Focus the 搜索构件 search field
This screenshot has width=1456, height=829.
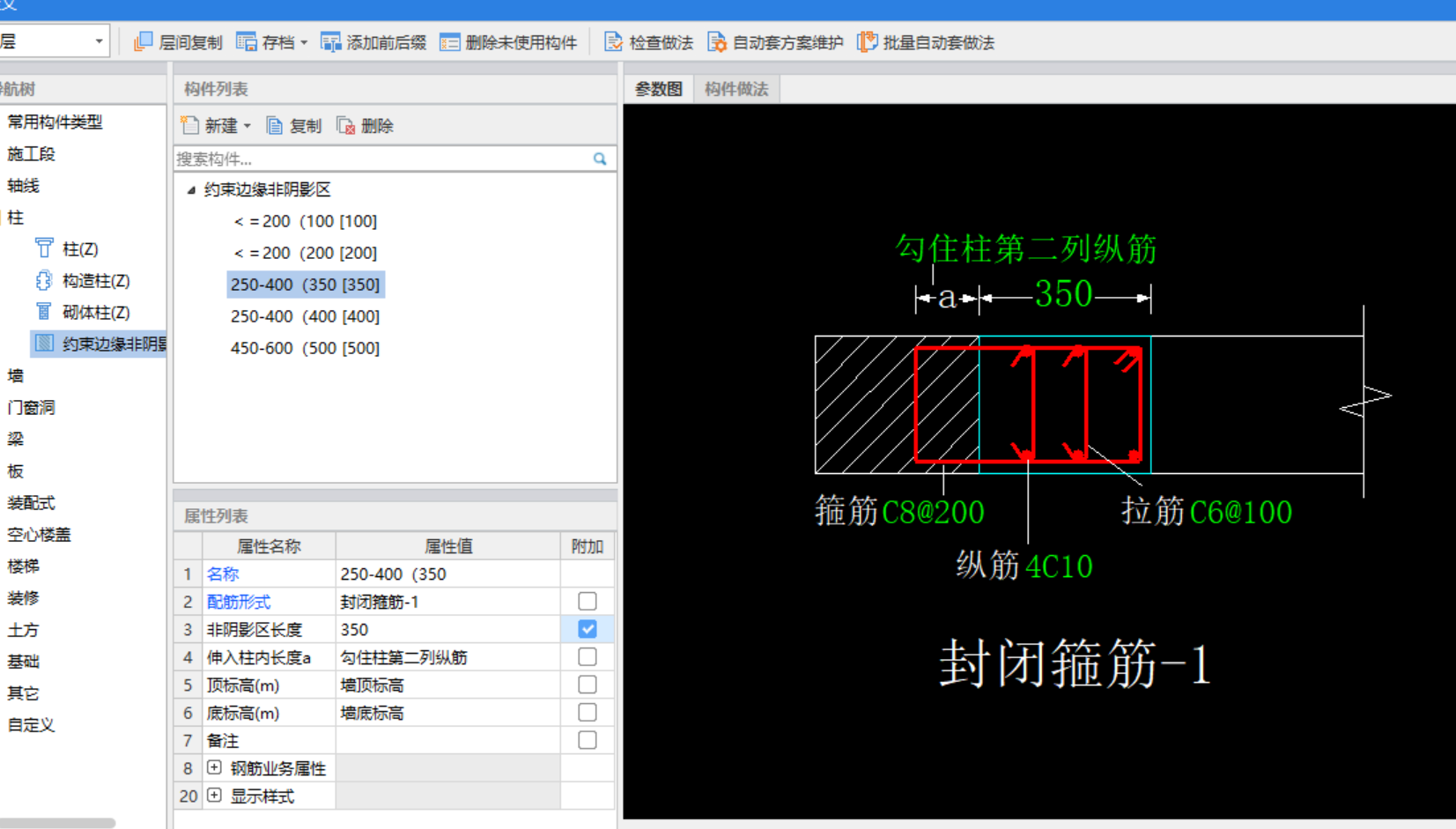click(x=383, y=159)
